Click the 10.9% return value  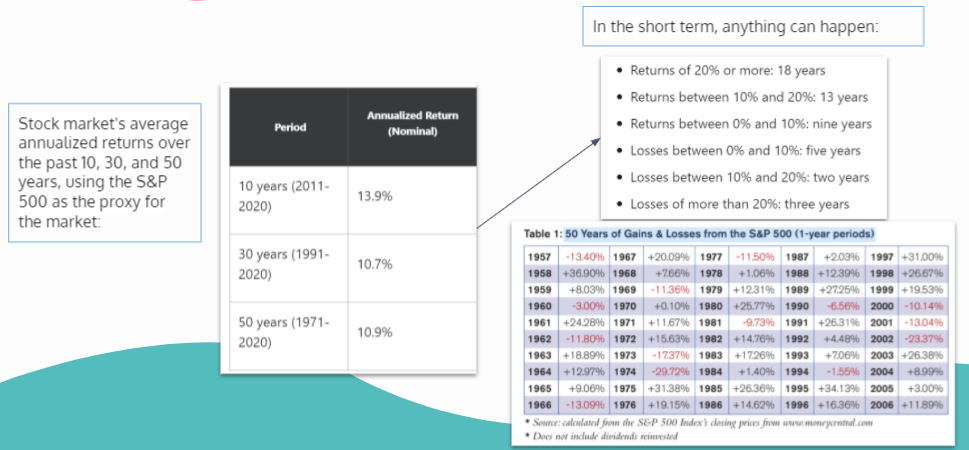374,333
